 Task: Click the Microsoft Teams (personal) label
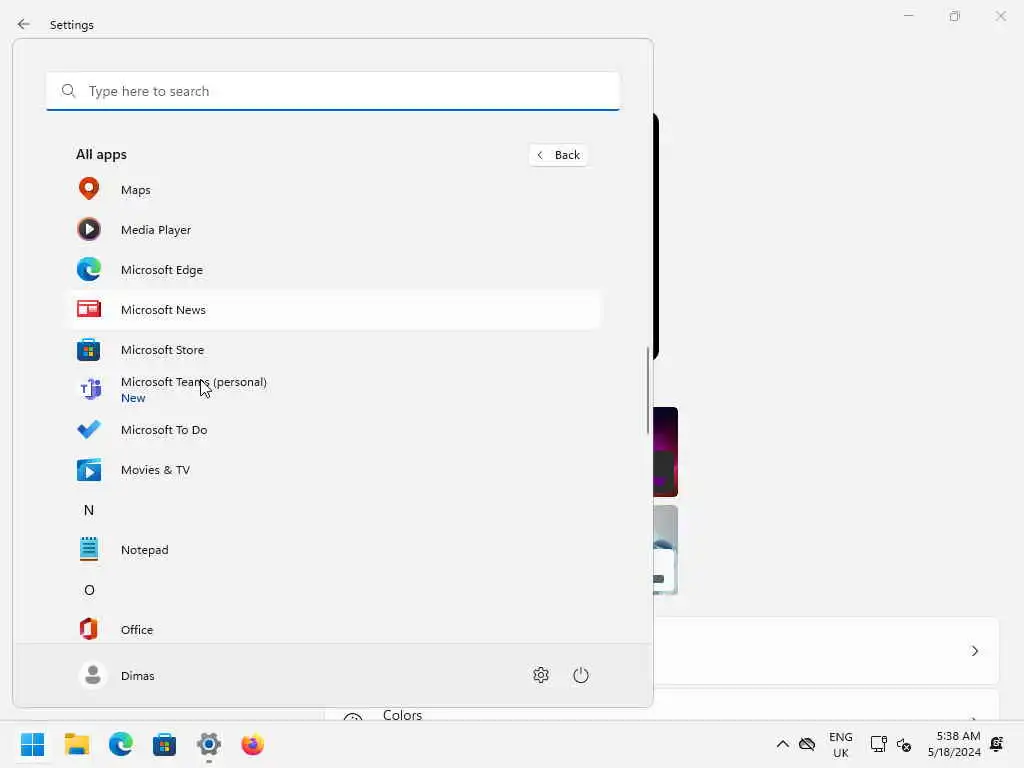[193, 381]
